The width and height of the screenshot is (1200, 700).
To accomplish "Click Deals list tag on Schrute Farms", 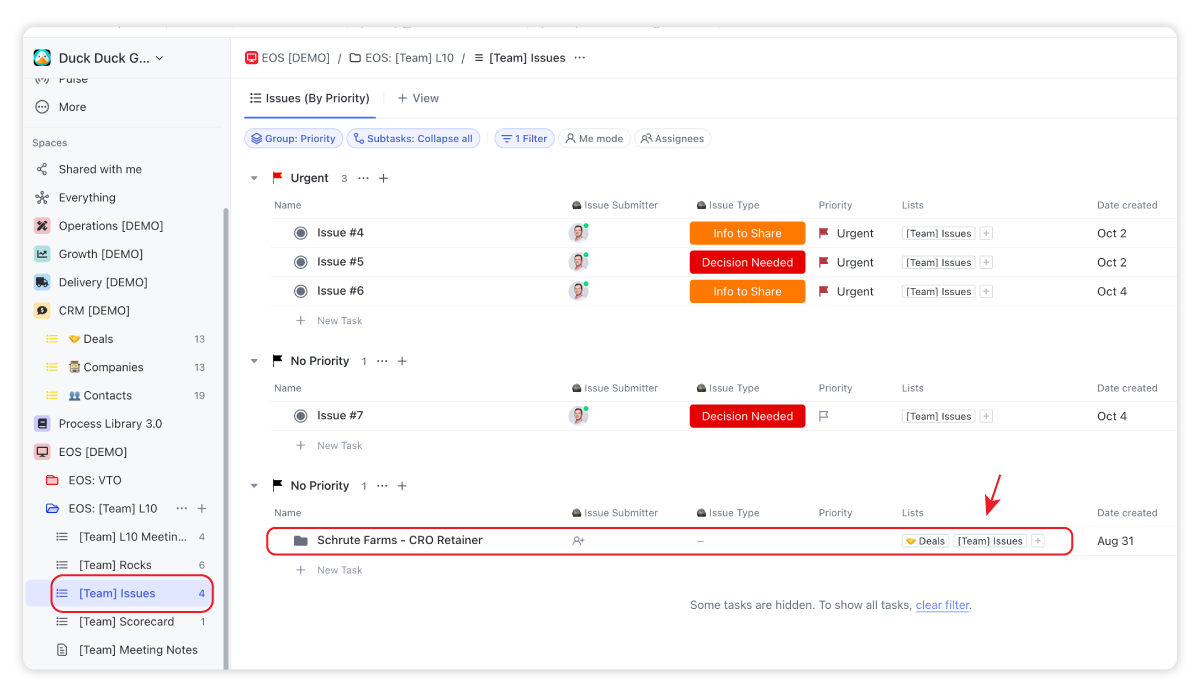I will click(925, 541).
